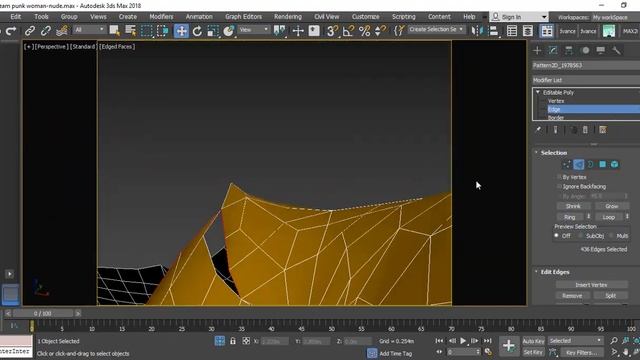Click the Auto Key button
640x360 pixels.
(x=533, y=341)
